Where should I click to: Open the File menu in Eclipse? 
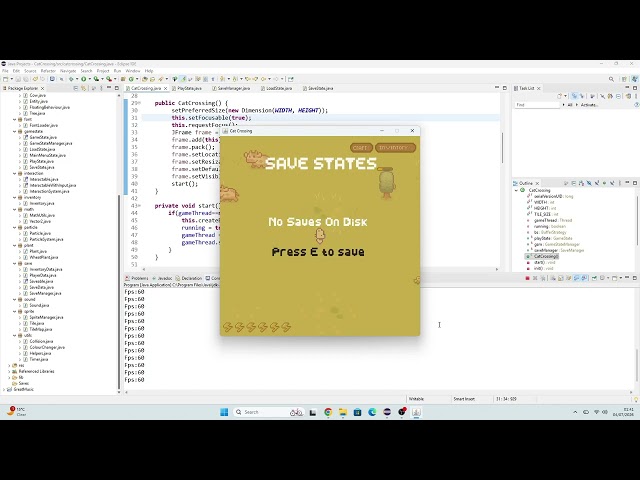(x=5, y=71)
